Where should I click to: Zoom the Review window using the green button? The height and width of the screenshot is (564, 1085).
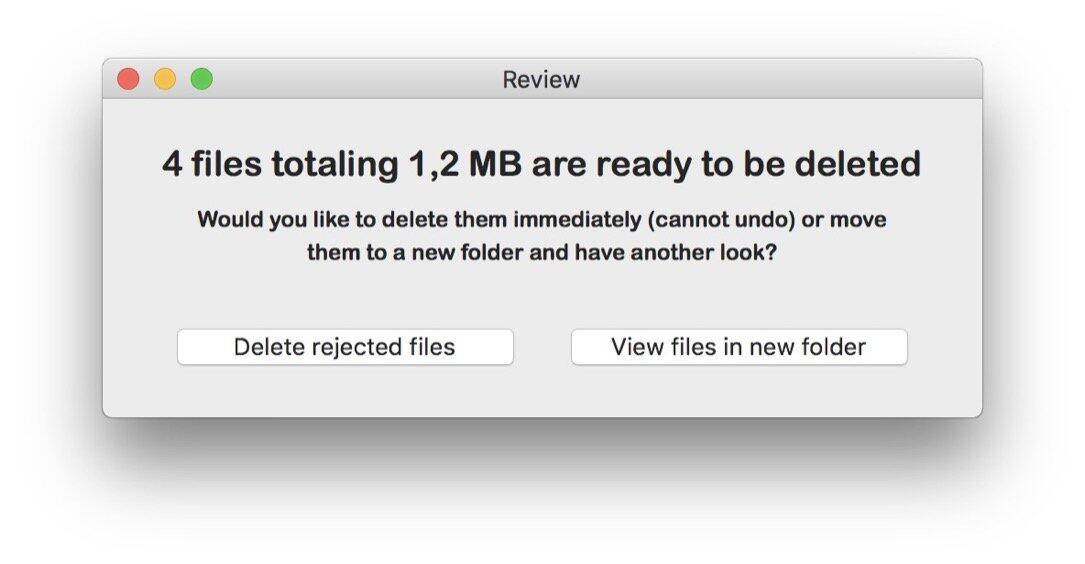click(x=202, y=79)
